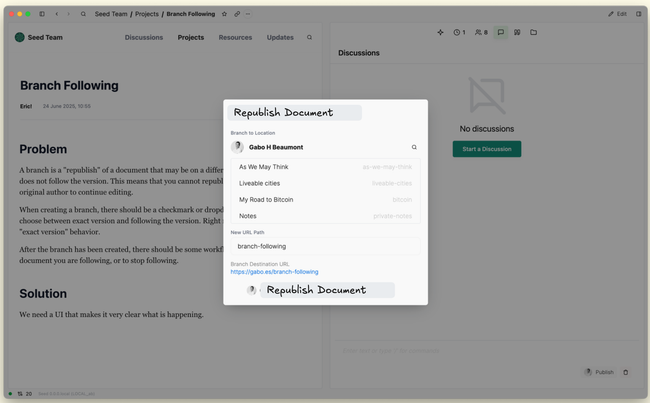Switch to the Projects tab
650x403 pixels.
click(191, 37)
